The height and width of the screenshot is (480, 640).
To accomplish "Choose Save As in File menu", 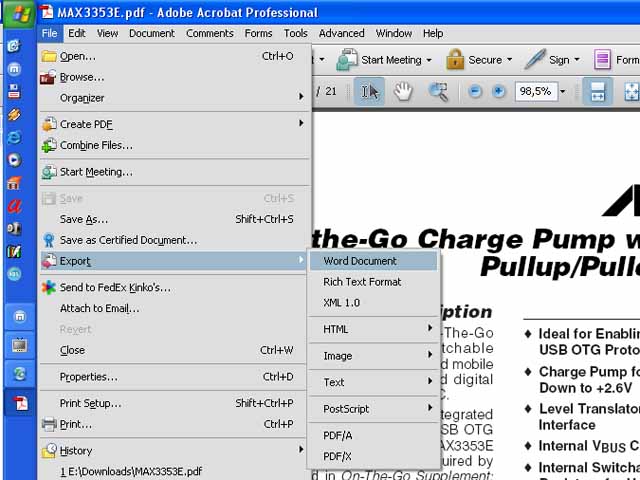I will point(175,219).
